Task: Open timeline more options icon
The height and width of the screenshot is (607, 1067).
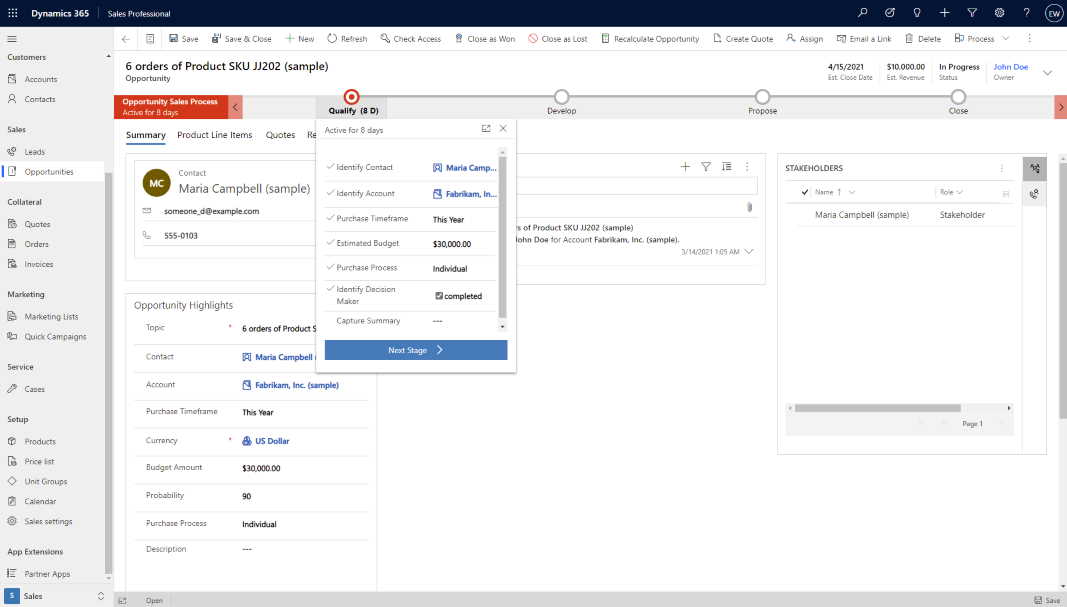Action: pos(747,167)
